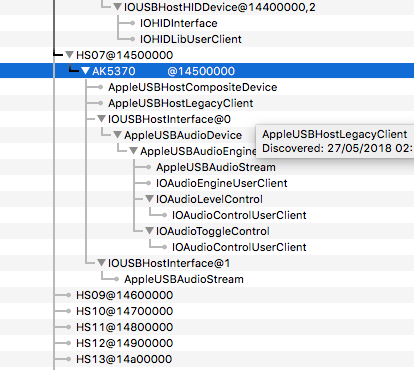Collapse the AppleUSBAudioEngine triangle

click(133, 151)
